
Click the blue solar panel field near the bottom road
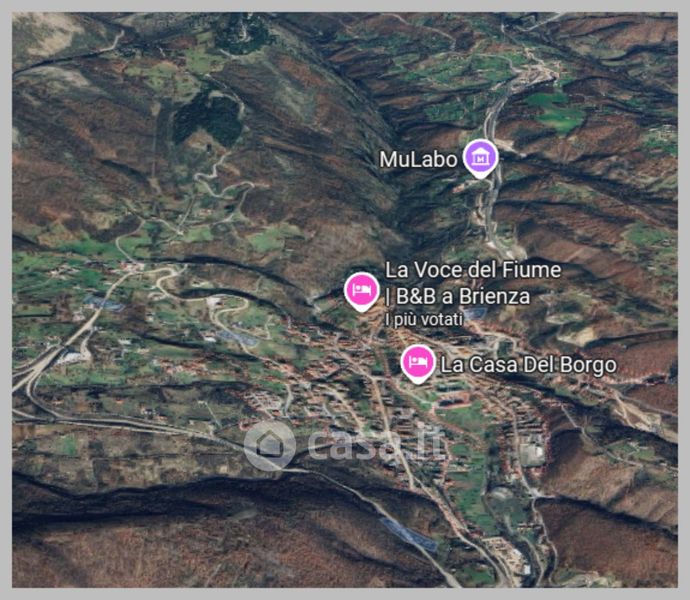point(409,534)
